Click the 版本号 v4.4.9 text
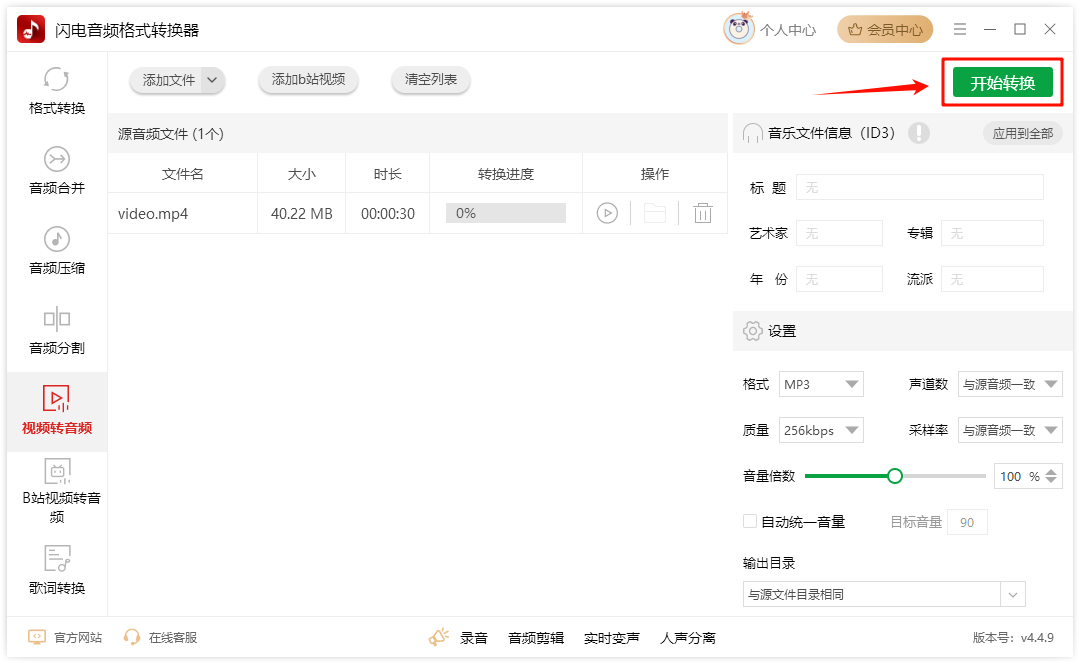The width and height of the screenshot is (1080, 664). point(1013,637)
